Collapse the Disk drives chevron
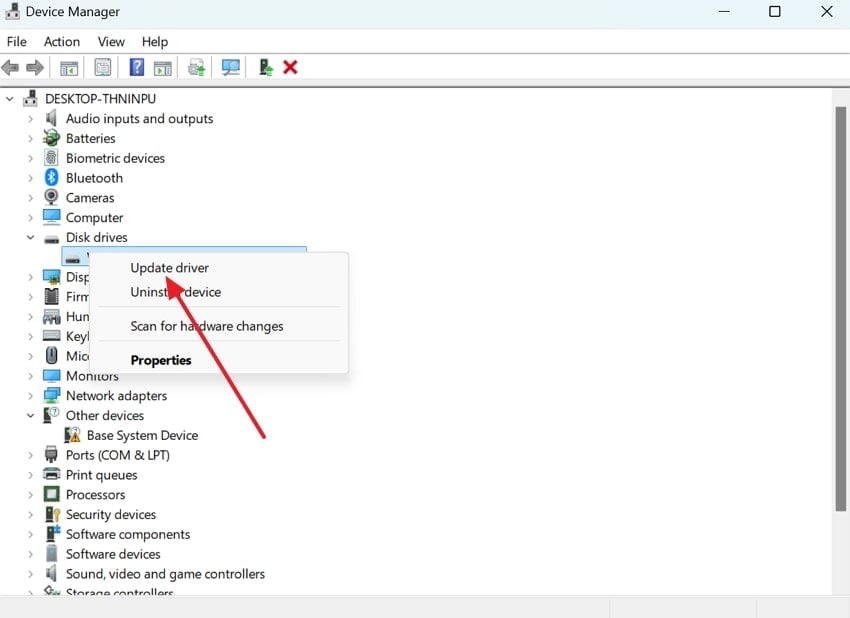The image size is (850, 618). tap(30, 237)
